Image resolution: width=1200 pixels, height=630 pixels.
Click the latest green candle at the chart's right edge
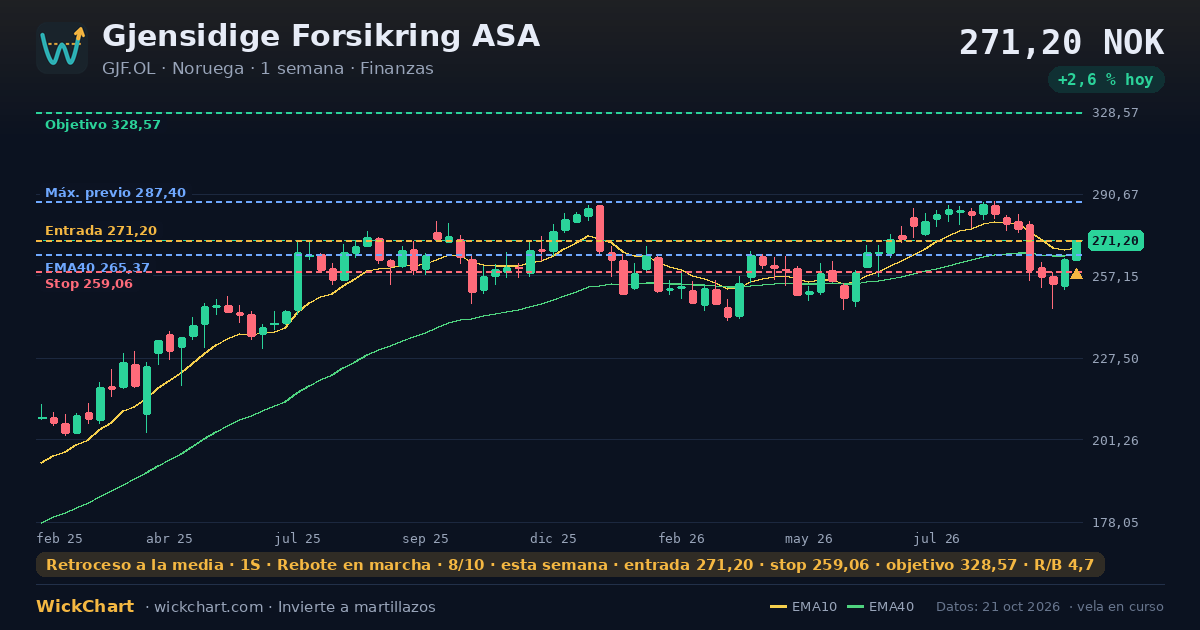1076,250
